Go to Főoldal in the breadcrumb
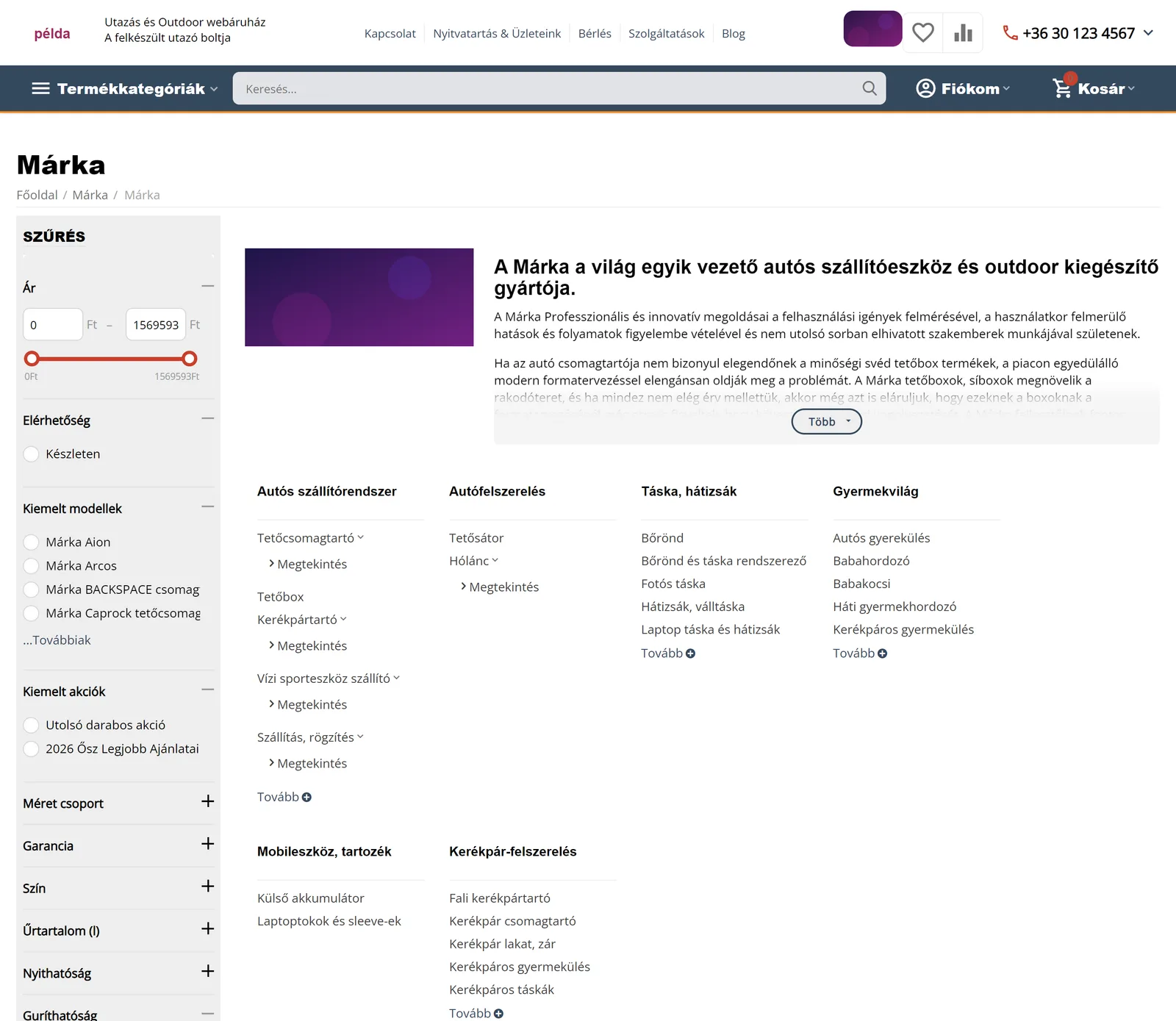Image resolution: width=1176 pixels, height=1021 pixels. [37, 195]
